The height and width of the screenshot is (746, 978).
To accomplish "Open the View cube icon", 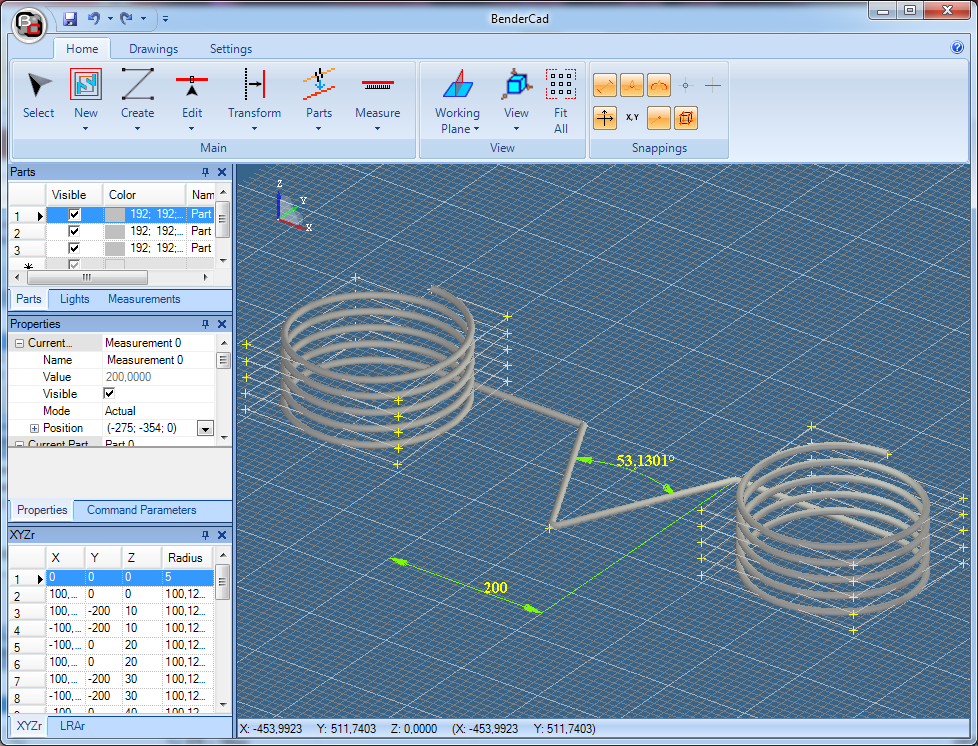I will [516, 84].
